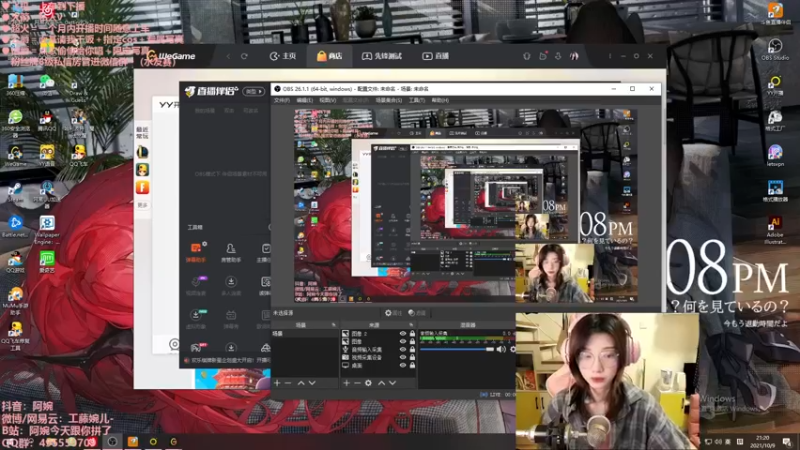Remove the selected scene in OBS
Screen dimensions: 800x450
pyautogui.click(x=288, y=383)
